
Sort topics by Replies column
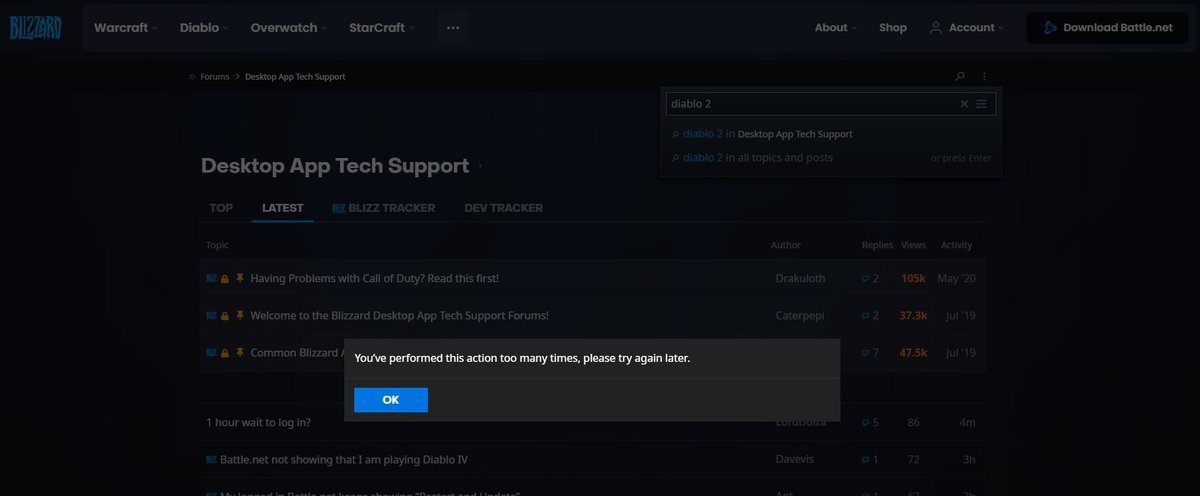point(877,245)
